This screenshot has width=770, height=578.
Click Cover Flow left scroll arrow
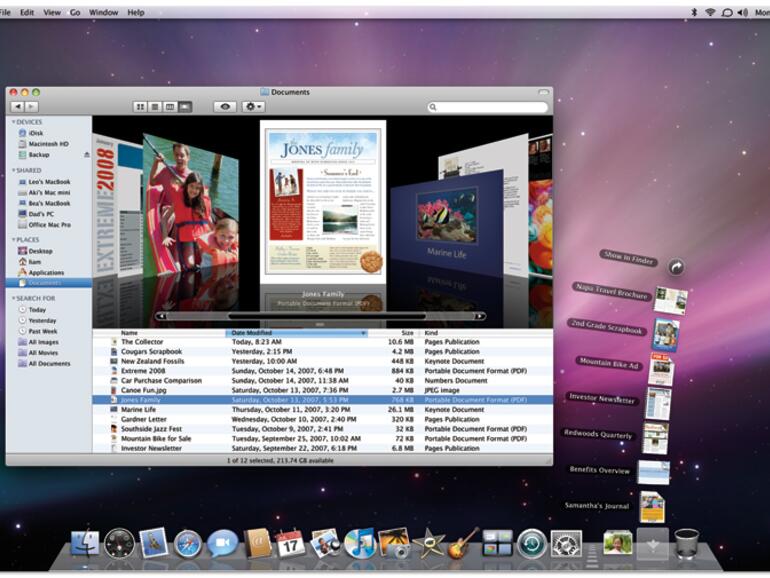[x=161, y=316]
